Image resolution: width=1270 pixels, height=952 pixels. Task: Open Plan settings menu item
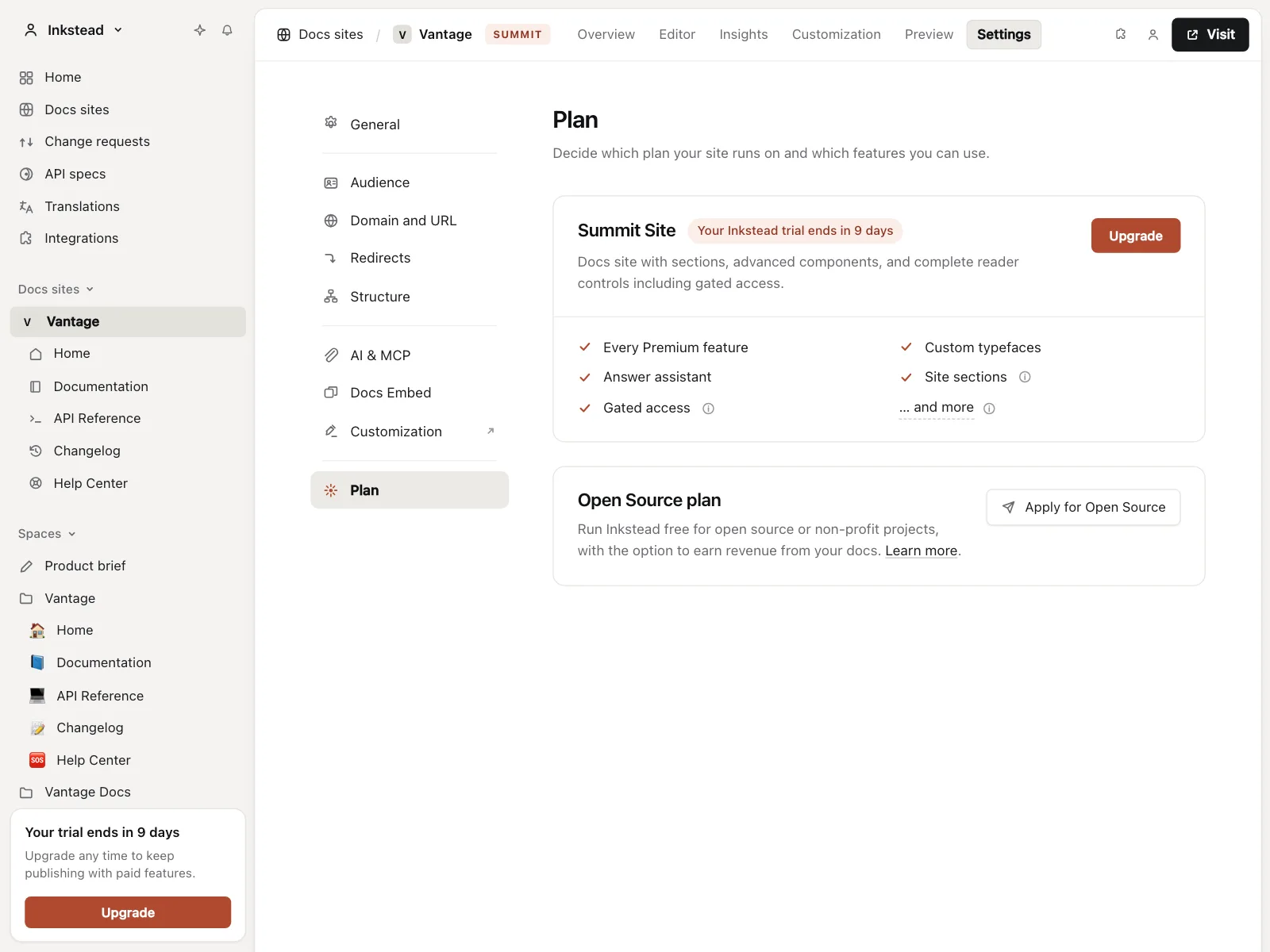point(410,490)
